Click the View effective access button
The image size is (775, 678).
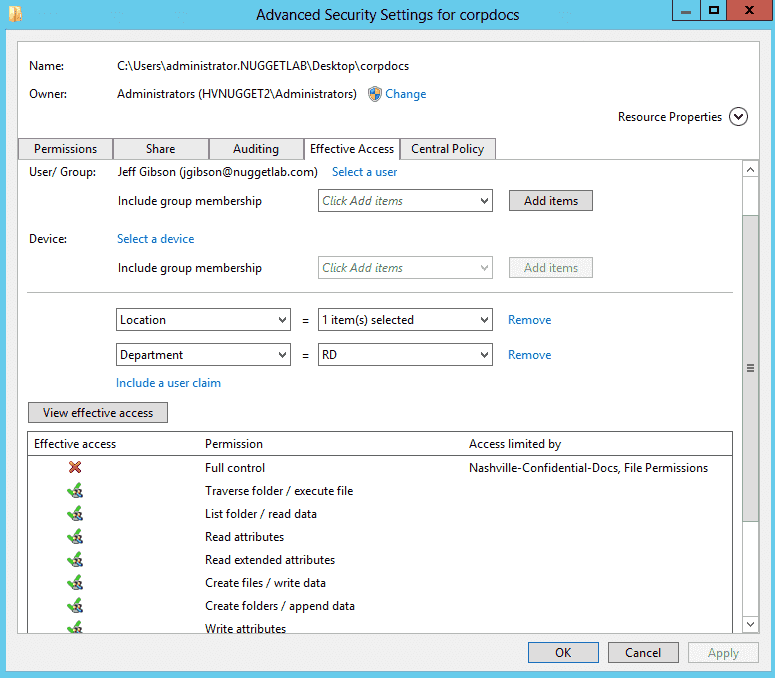98,413
